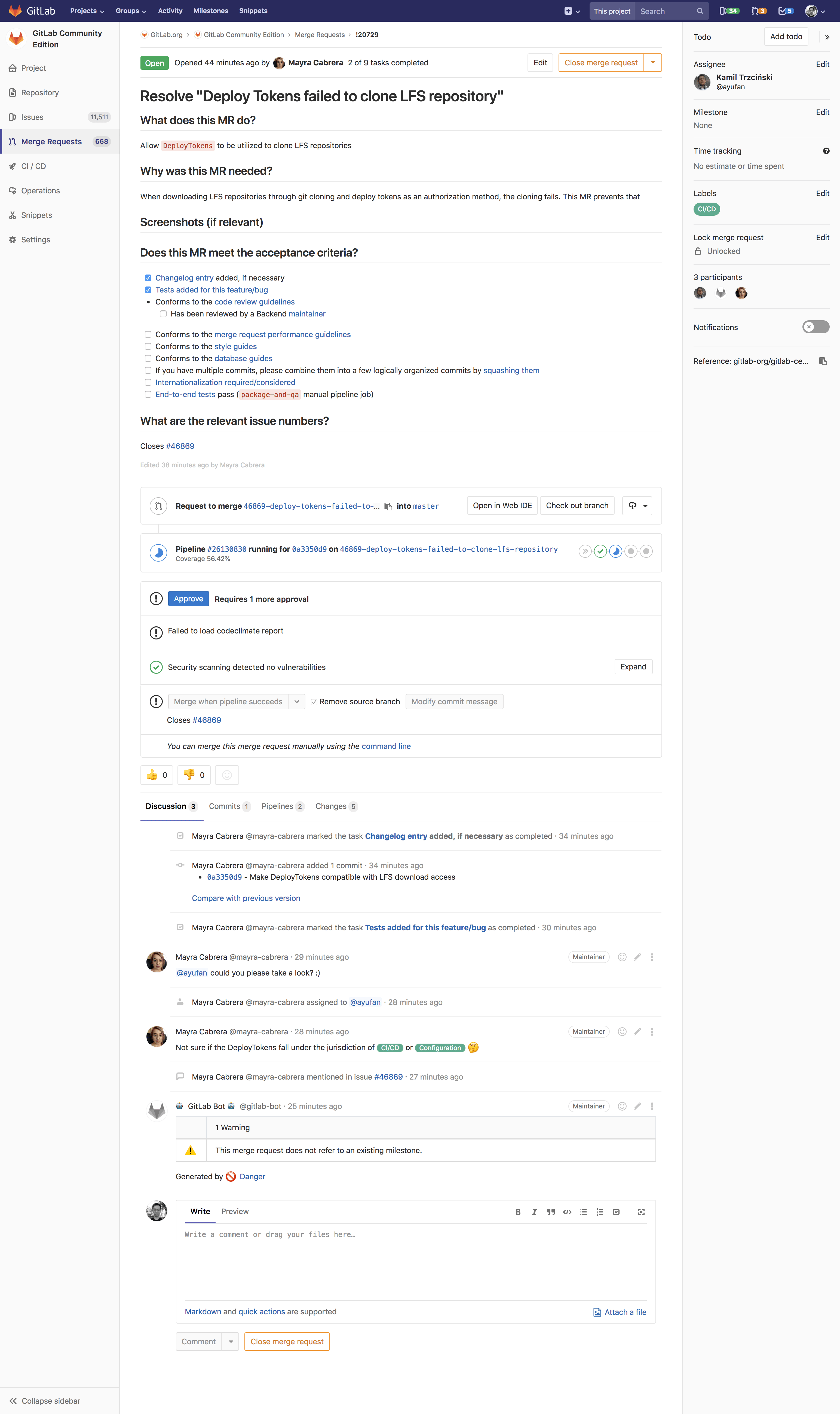Uncheck Remove source branch
The width and height of the screenshot is (840, 1414).
click(x=315, y=701)
